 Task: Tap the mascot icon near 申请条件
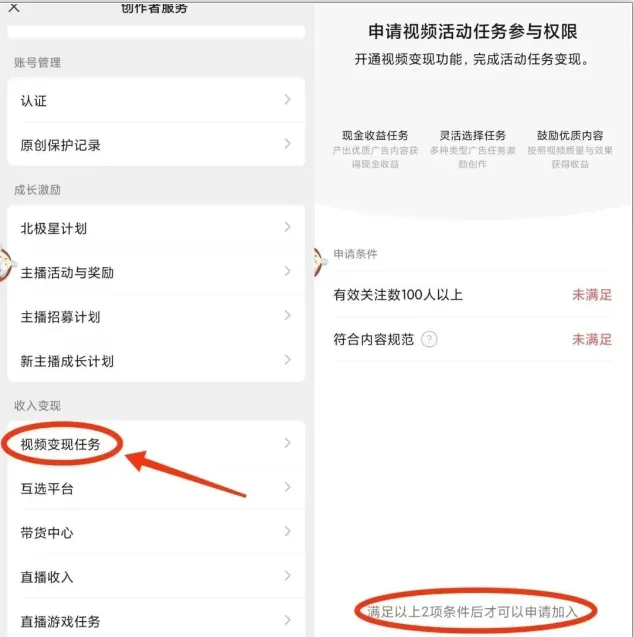(319, 263)
